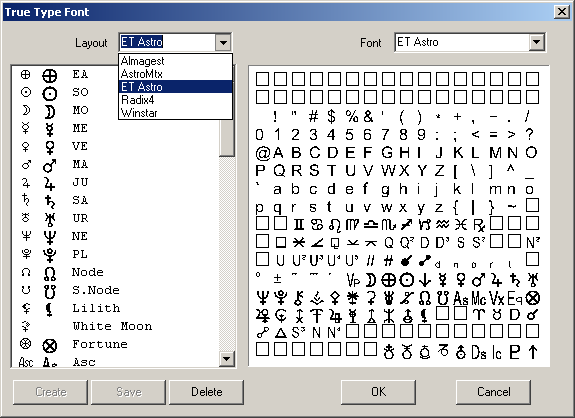575x418 pixels.
Task: Click the large Fortune symbol in Fortune row
Action: [x=50, y=345]
